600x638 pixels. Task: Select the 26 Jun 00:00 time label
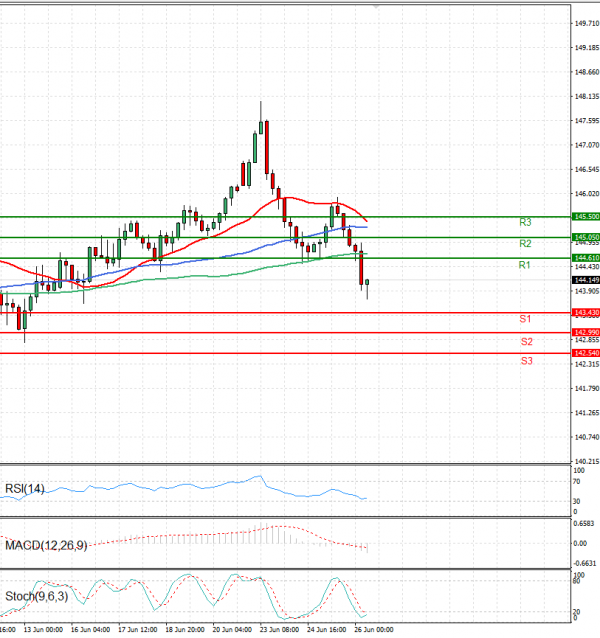(373, 630)
